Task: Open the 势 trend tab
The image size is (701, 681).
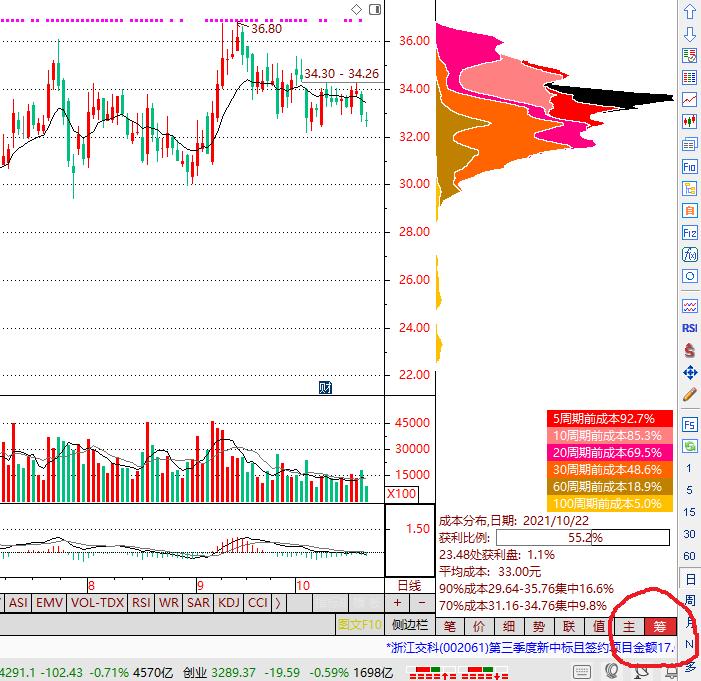Action: [539, 626]
